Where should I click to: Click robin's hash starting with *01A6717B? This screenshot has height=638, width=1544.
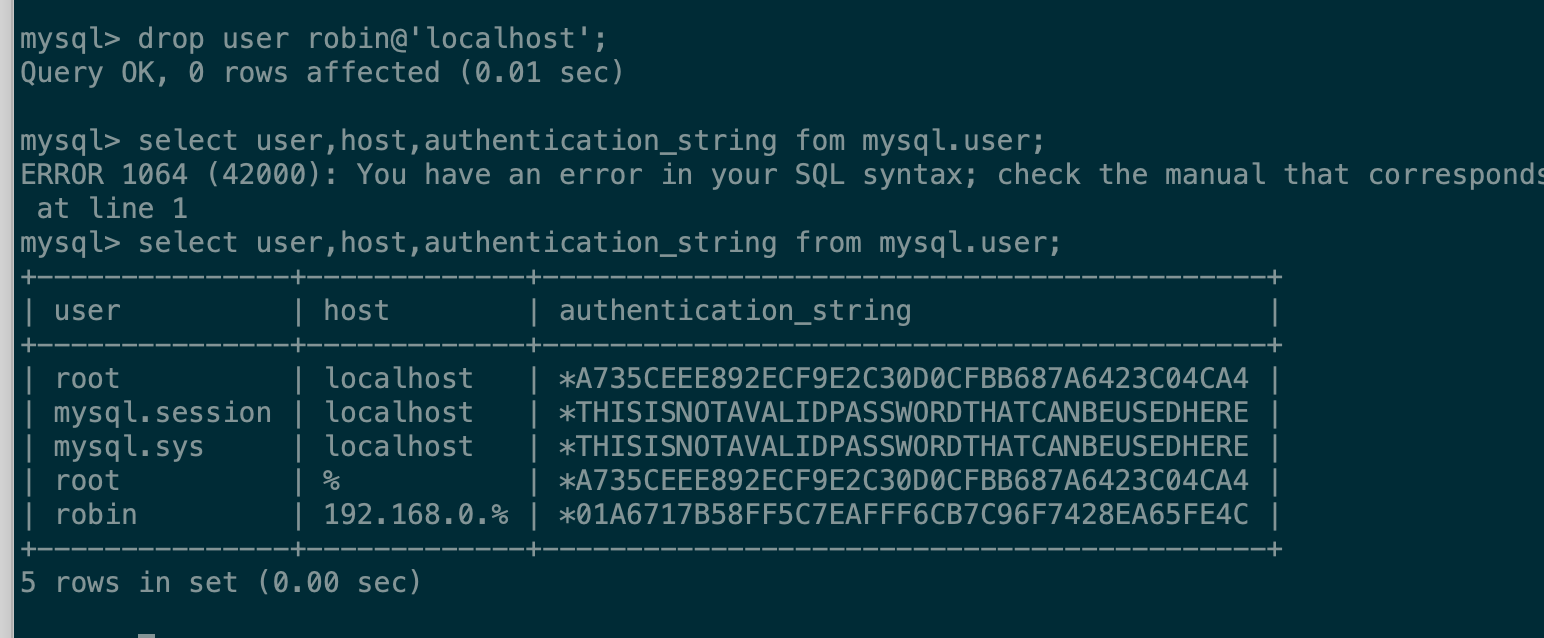tap(903, 515)
